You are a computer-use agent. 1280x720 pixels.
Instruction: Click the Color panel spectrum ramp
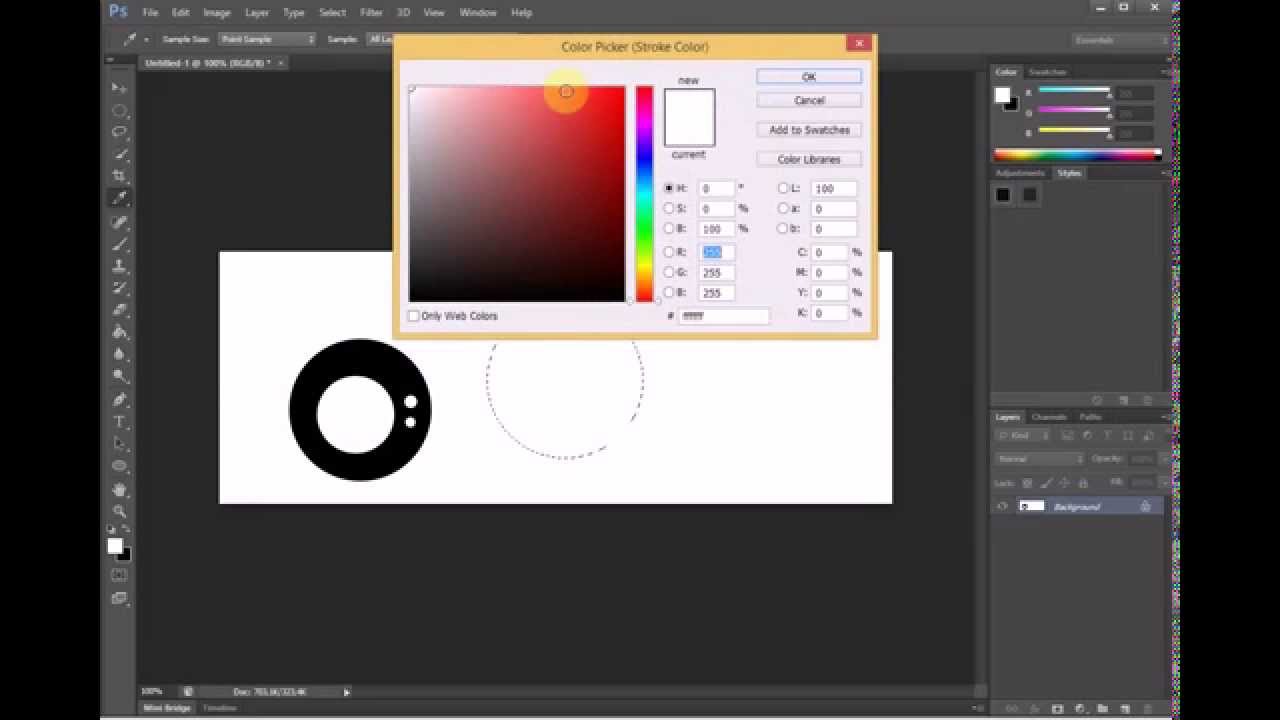pos(1077,155)
